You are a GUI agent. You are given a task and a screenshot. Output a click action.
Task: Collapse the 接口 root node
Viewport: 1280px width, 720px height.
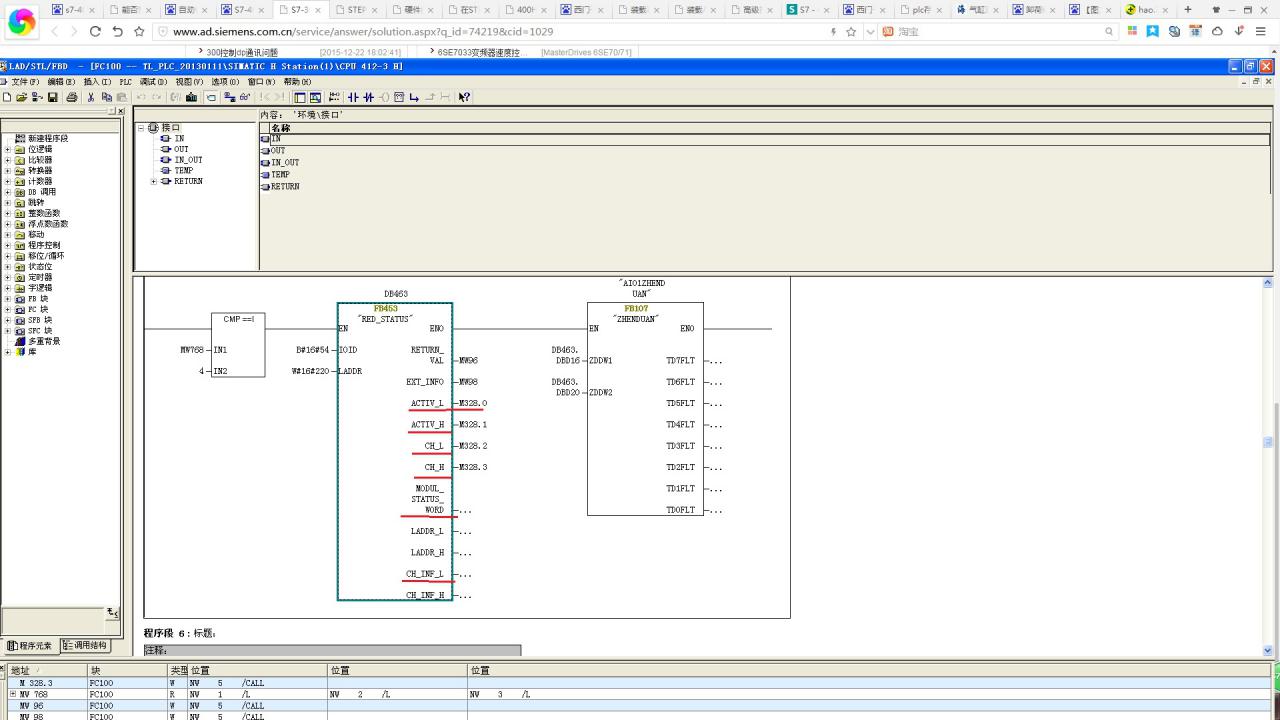(x=141, y=128)
